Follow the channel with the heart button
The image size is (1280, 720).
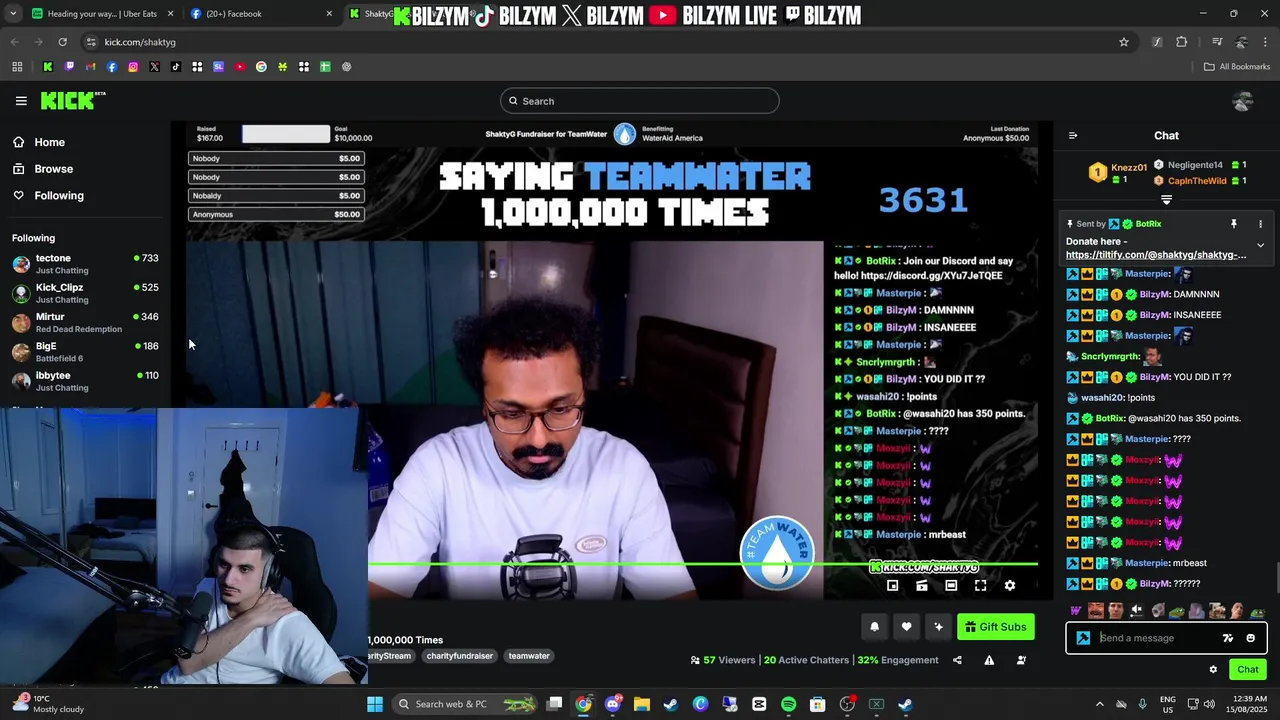pos(906,627)
